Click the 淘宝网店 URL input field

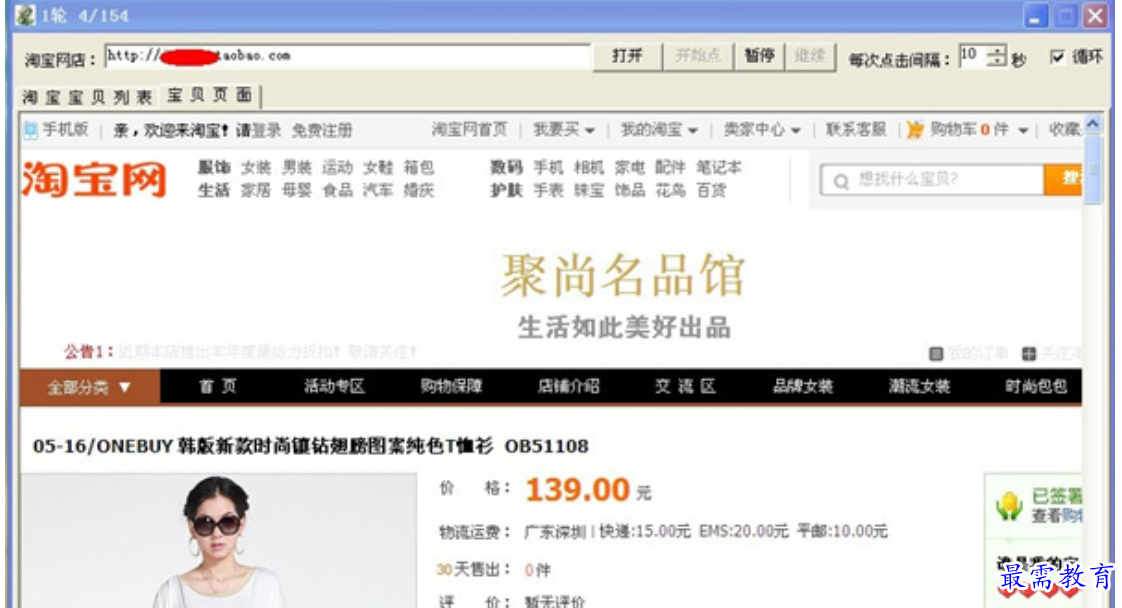348,56
